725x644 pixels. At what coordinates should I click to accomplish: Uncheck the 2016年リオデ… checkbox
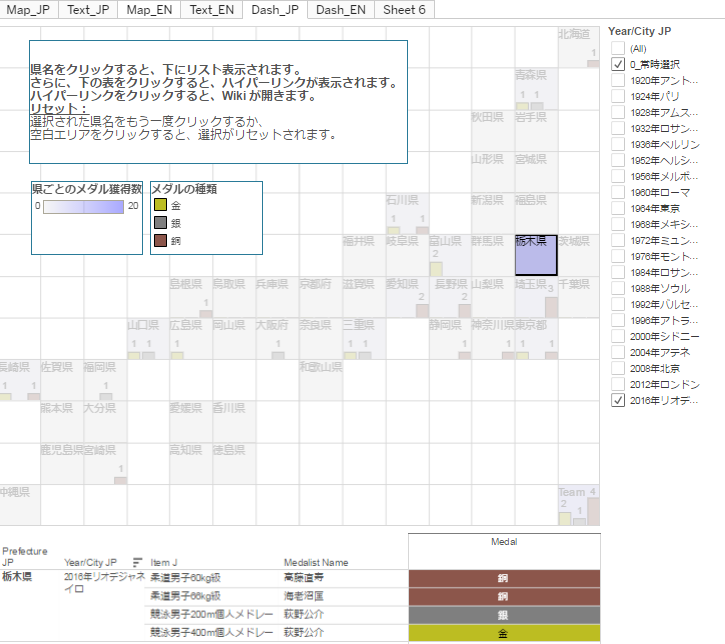[x=618, y=400]
